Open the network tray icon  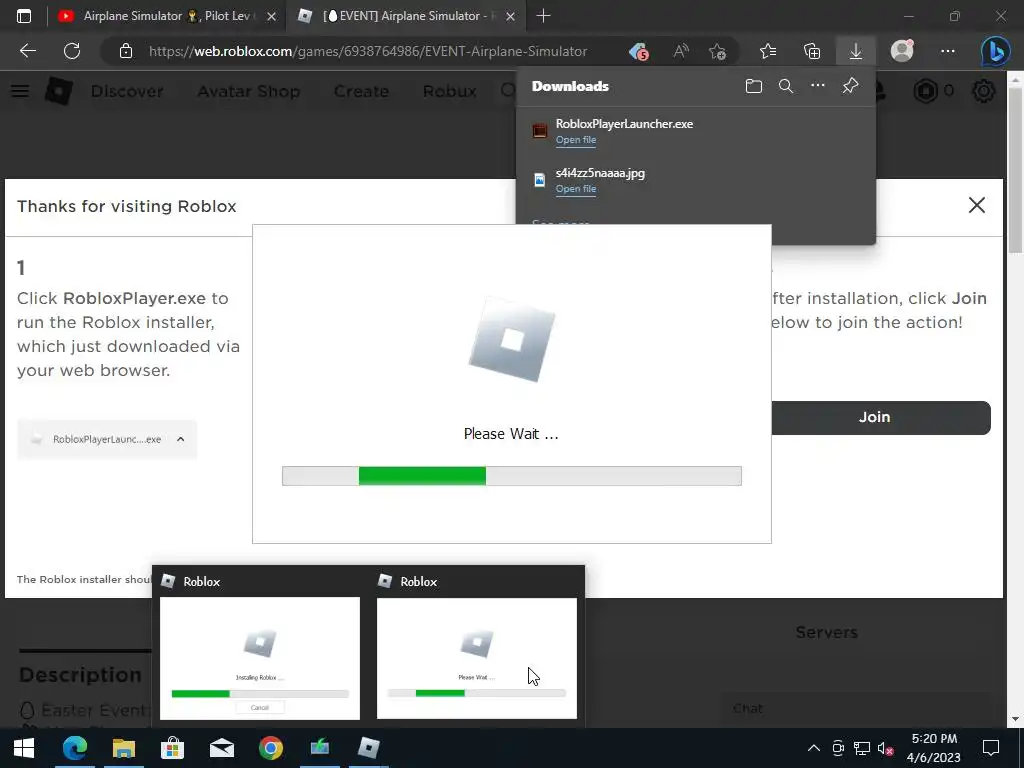pos(861,748)
